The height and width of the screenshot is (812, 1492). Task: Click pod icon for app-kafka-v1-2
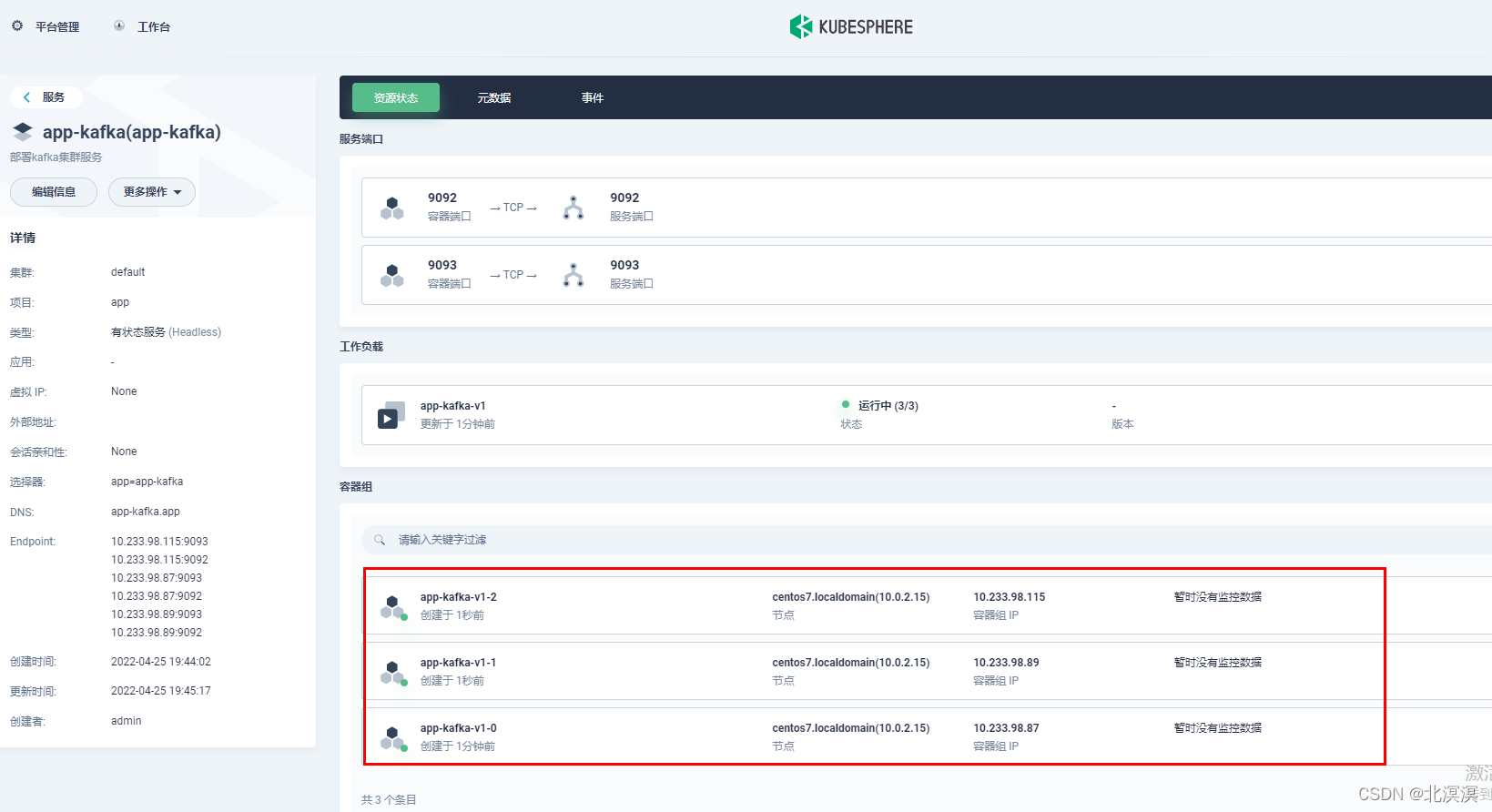click(x=393, y=607)
